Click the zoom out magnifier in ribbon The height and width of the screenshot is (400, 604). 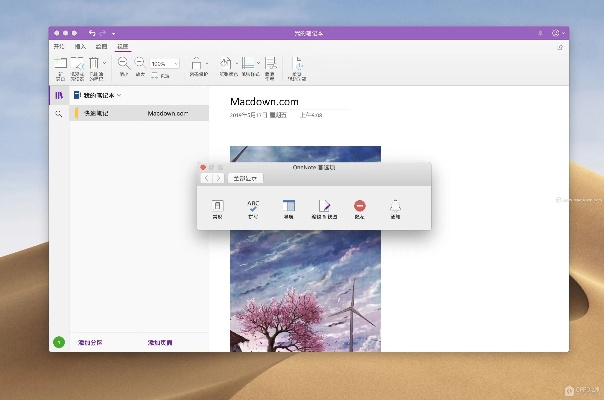point(123,63)
